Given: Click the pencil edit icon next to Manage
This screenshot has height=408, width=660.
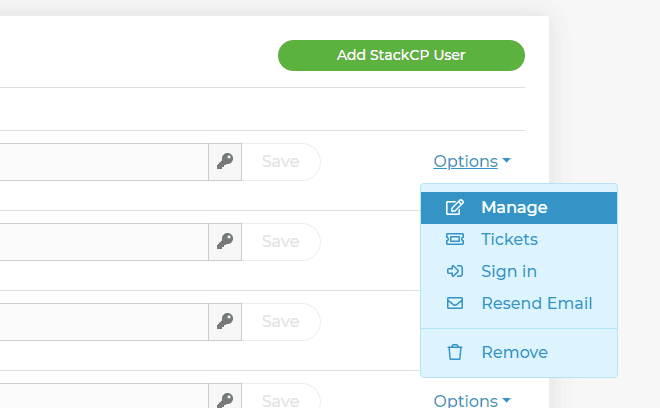Looking at the screenshot, I should click(455, 207).
